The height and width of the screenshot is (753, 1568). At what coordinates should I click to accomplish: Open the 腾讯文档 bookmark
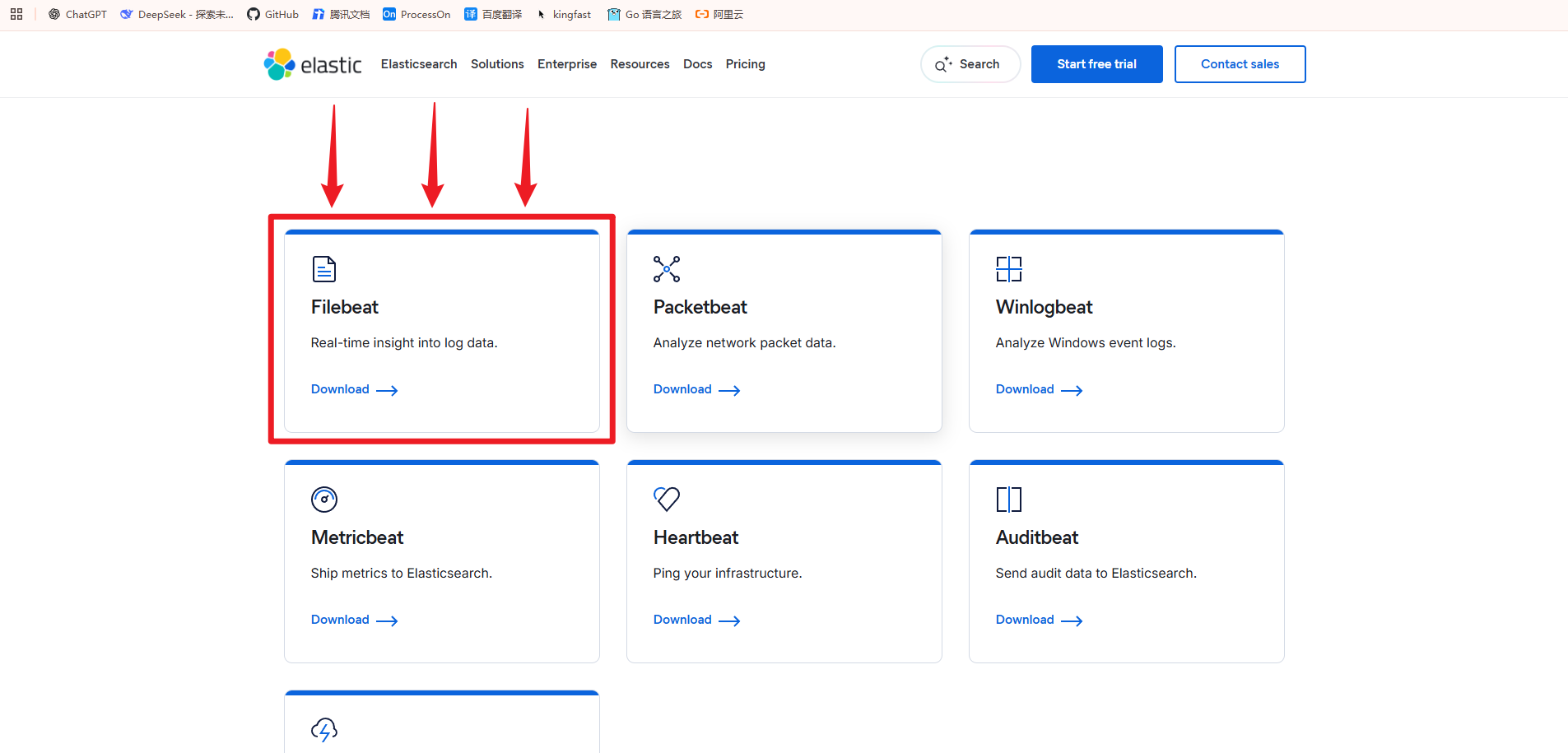pos(341,14)
